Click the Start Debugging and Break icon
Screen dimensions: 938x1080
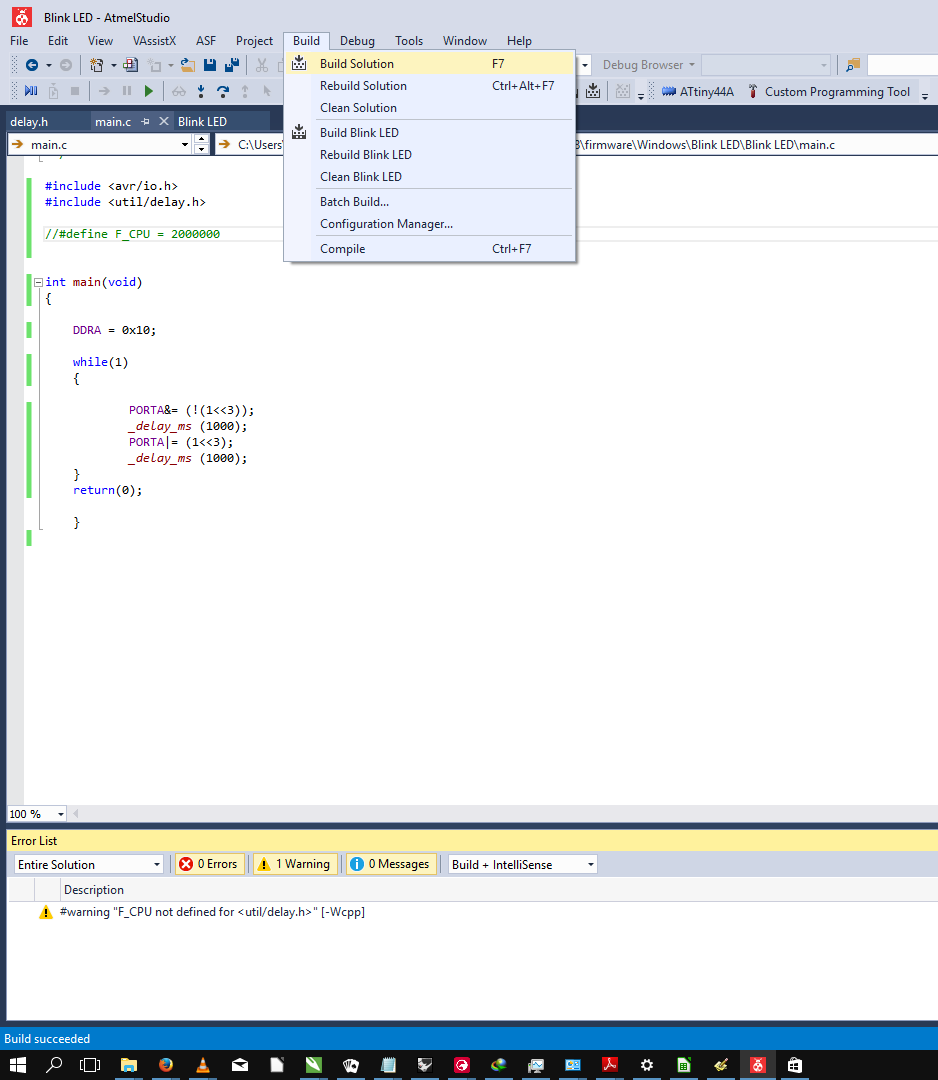pyautogui.click(x=31, y=91)
